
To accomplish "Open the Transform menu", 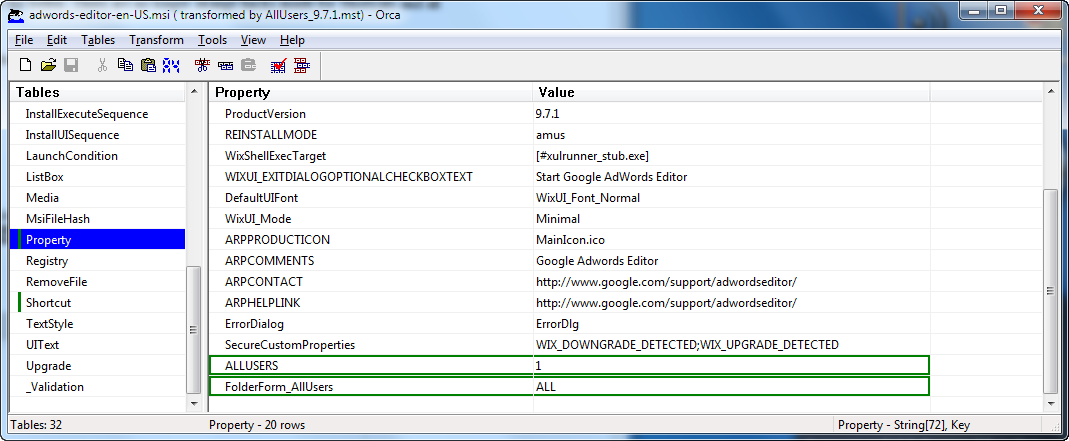I will (157, 40).
